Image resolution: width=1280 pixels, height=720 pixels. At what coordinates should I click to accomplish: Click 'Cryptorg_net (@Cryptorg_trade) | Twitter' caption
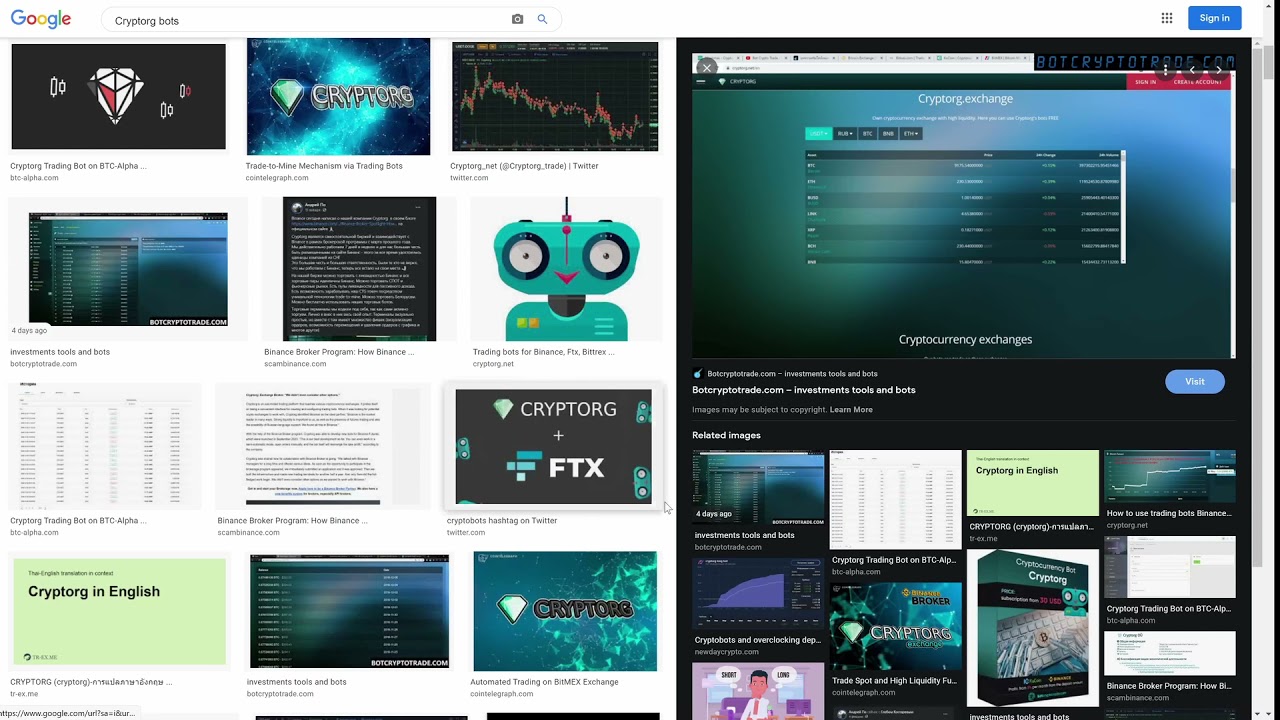[524, 166]
